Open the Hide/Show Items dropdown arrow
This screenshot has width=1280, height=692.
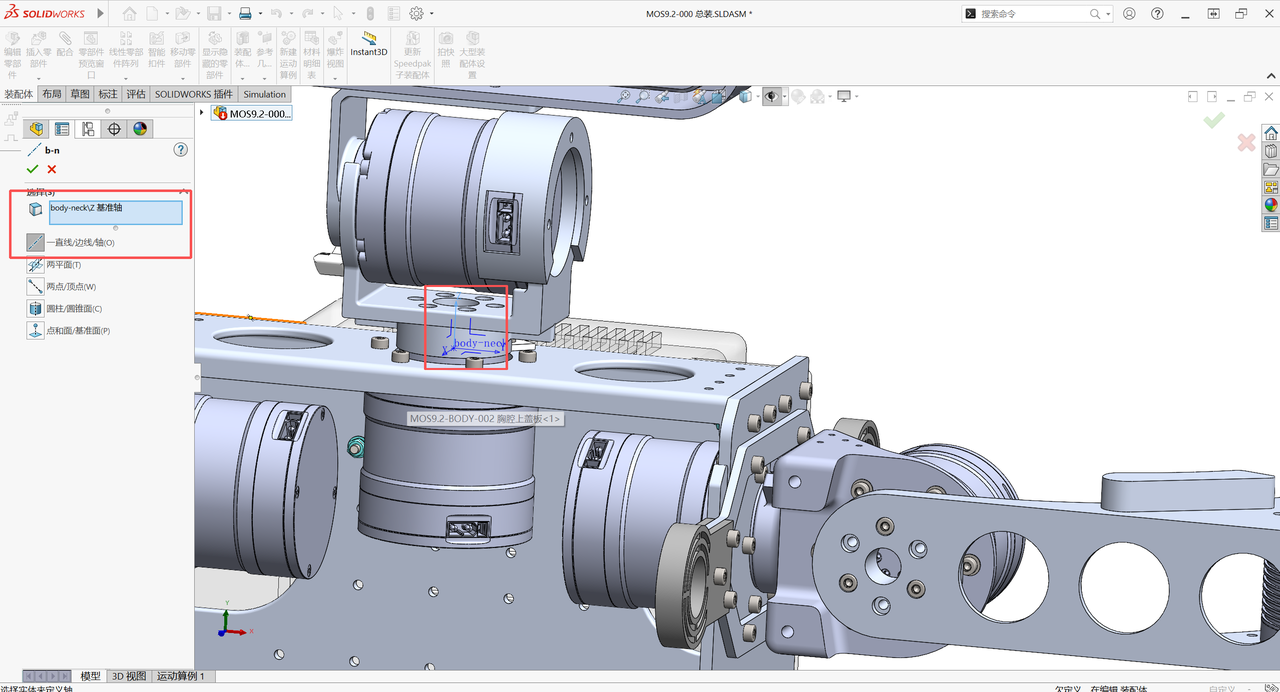[x=785, y=97]
